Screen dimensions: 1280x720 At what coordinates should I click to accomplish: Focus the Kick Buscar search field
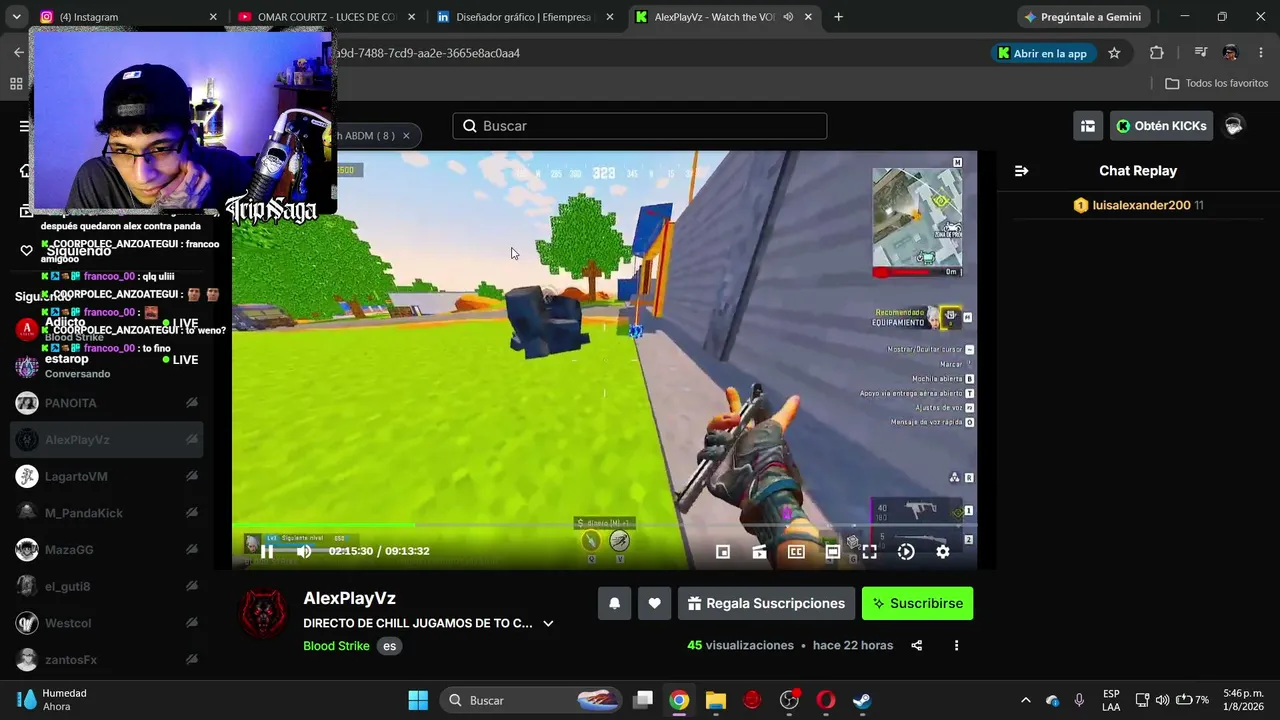tap(640, 126)
